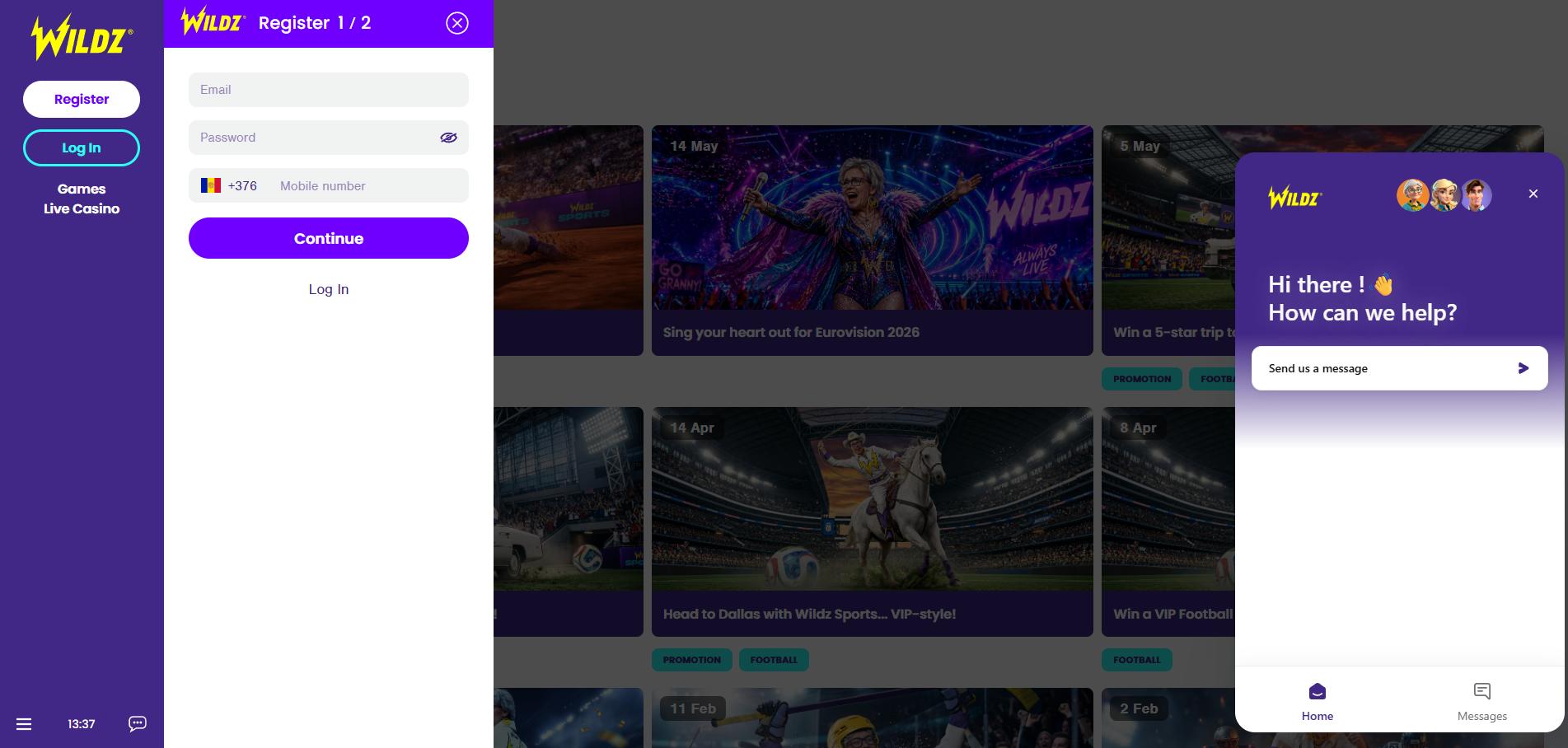Open the 5 May five-star trip article
Screen dimensions: 1568x748
[x=1168, y=241]
